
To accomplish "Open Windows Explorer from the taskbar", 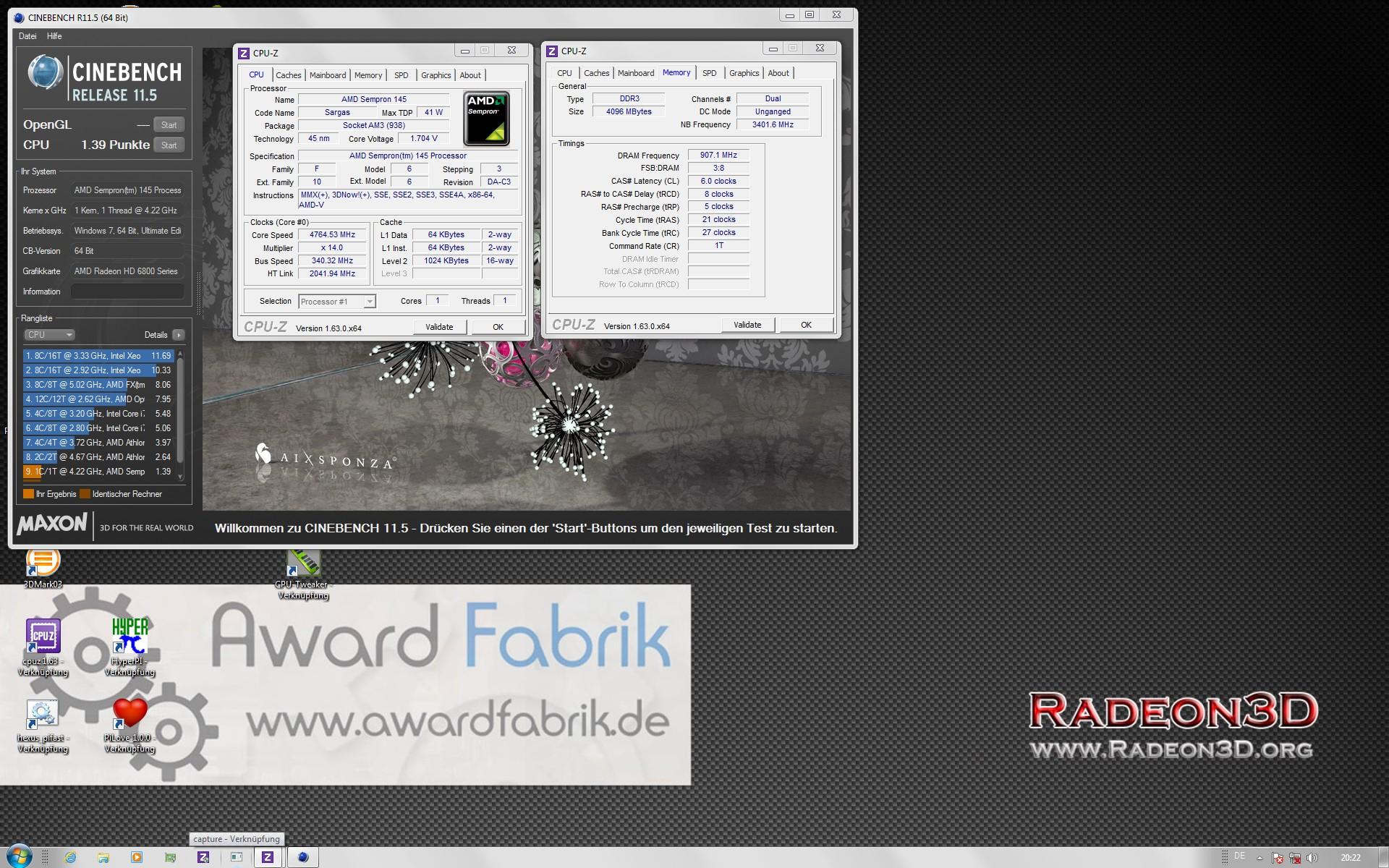I will click(x=103, y=857).
